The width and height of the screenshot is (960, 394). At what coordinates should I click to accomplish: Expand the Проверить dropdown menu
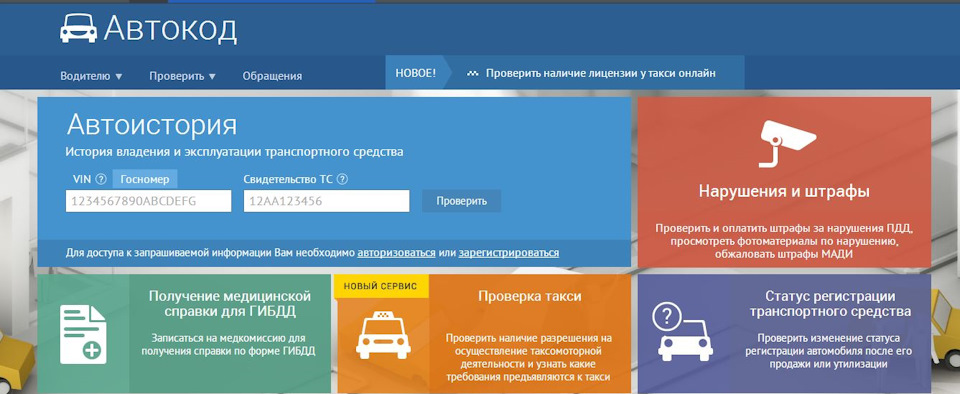[x=182, y=76]
